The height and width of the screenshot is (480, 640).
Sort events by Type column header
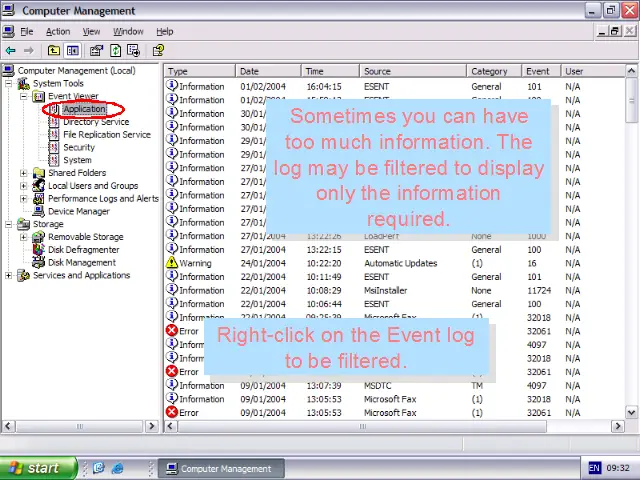200,71
